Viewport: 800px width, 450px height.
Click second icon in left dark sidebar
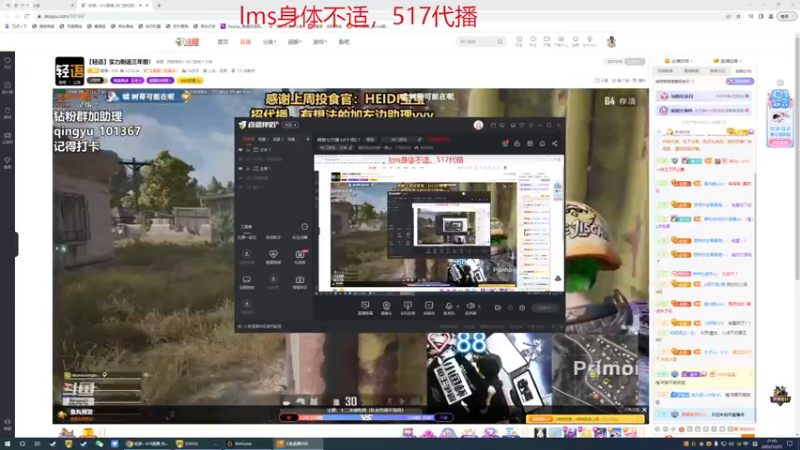click(7, 87)
